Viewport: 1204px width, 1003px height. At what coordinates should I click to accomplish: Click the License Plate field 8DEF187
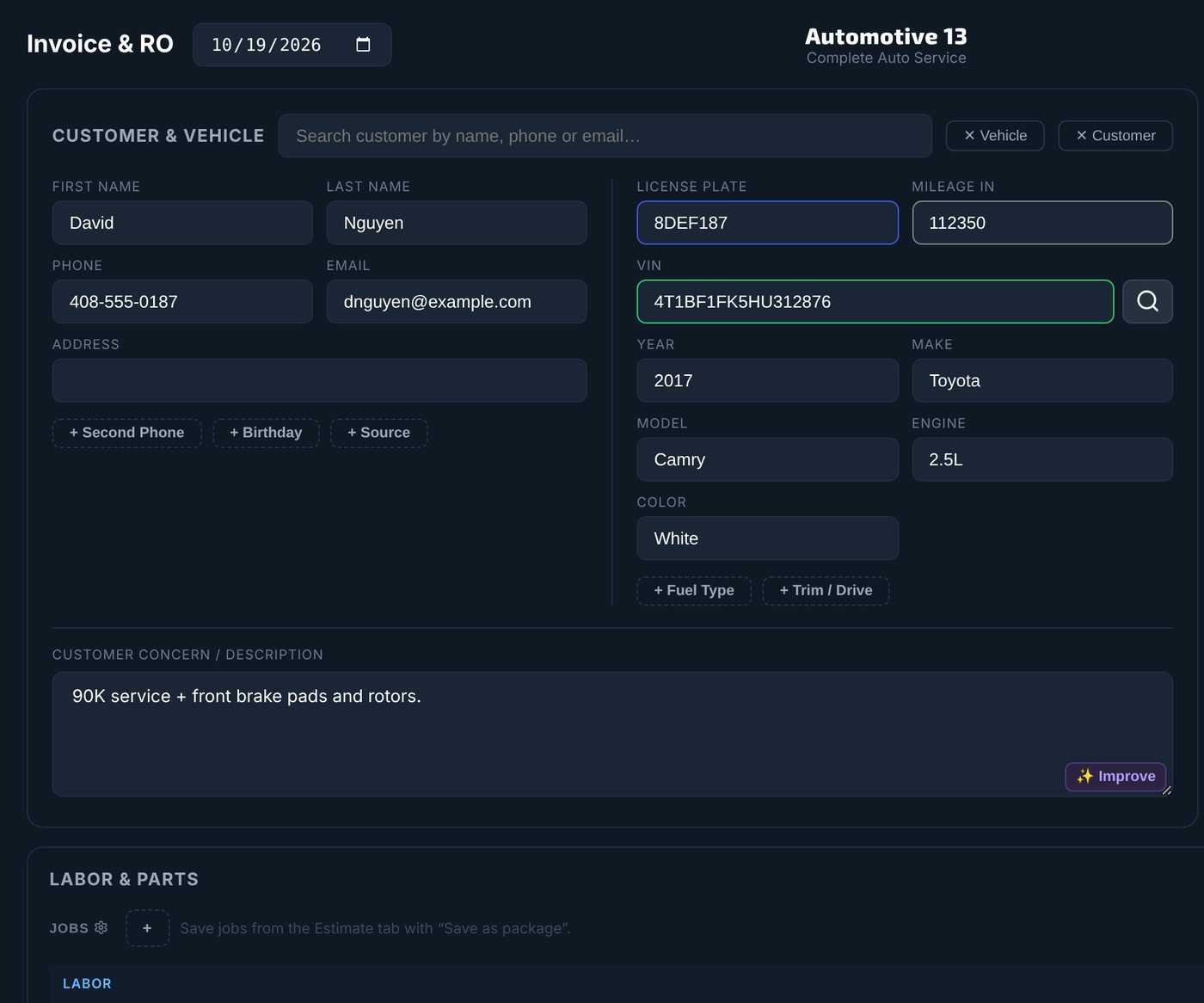point(767,223)
